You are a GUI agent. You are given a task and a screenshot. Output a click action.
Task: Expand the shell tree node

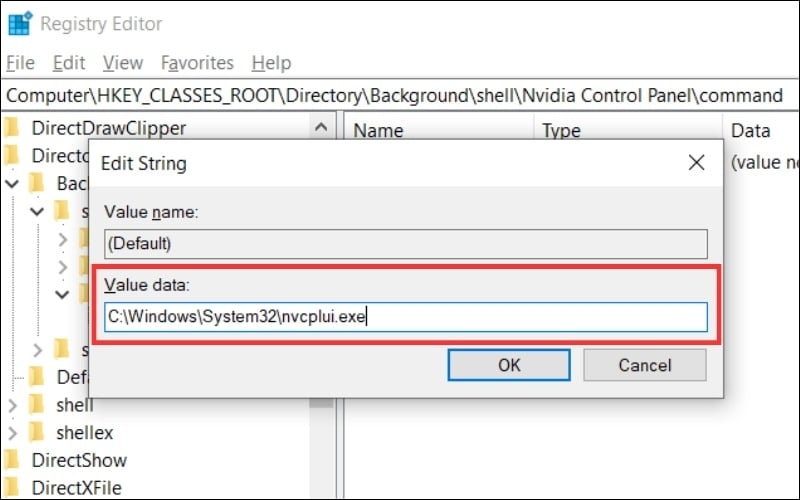click(12, 405)
